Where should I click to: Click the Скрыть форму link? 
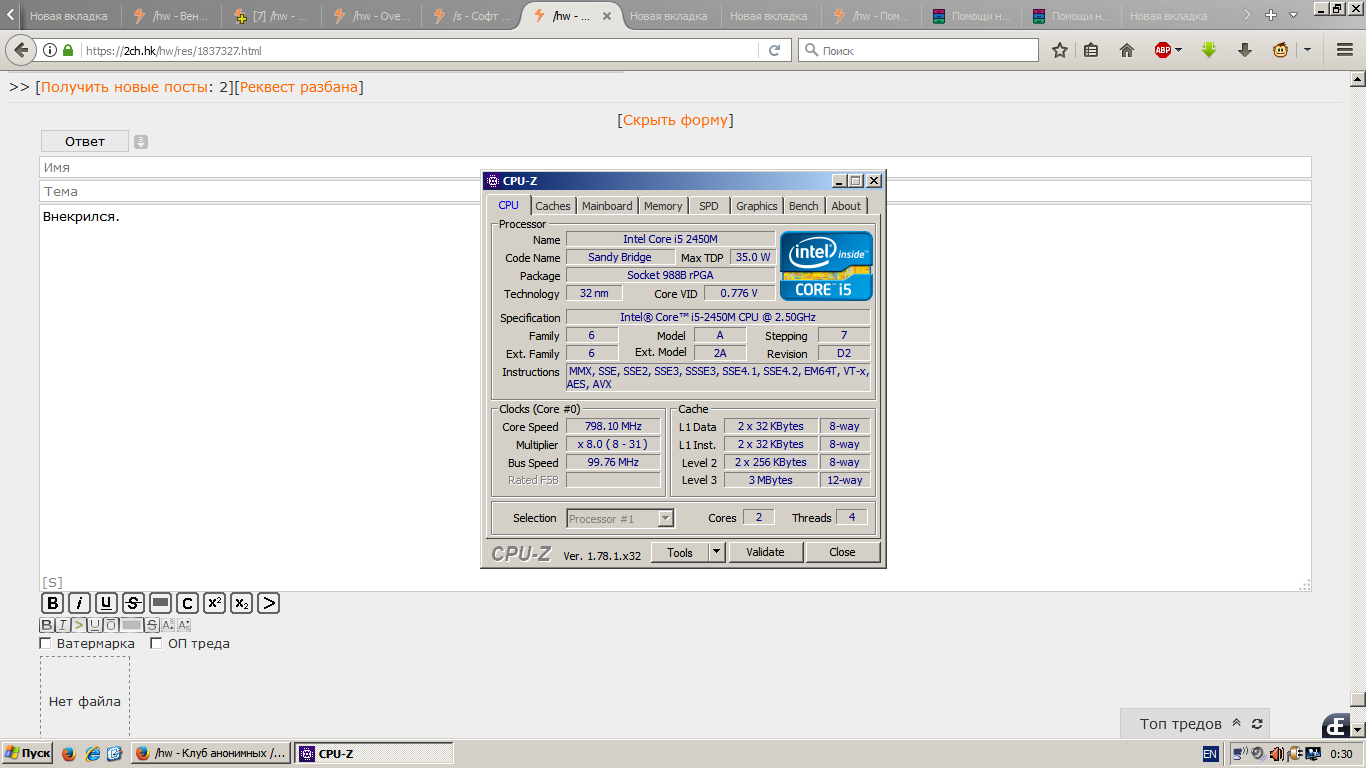(675, 120)
